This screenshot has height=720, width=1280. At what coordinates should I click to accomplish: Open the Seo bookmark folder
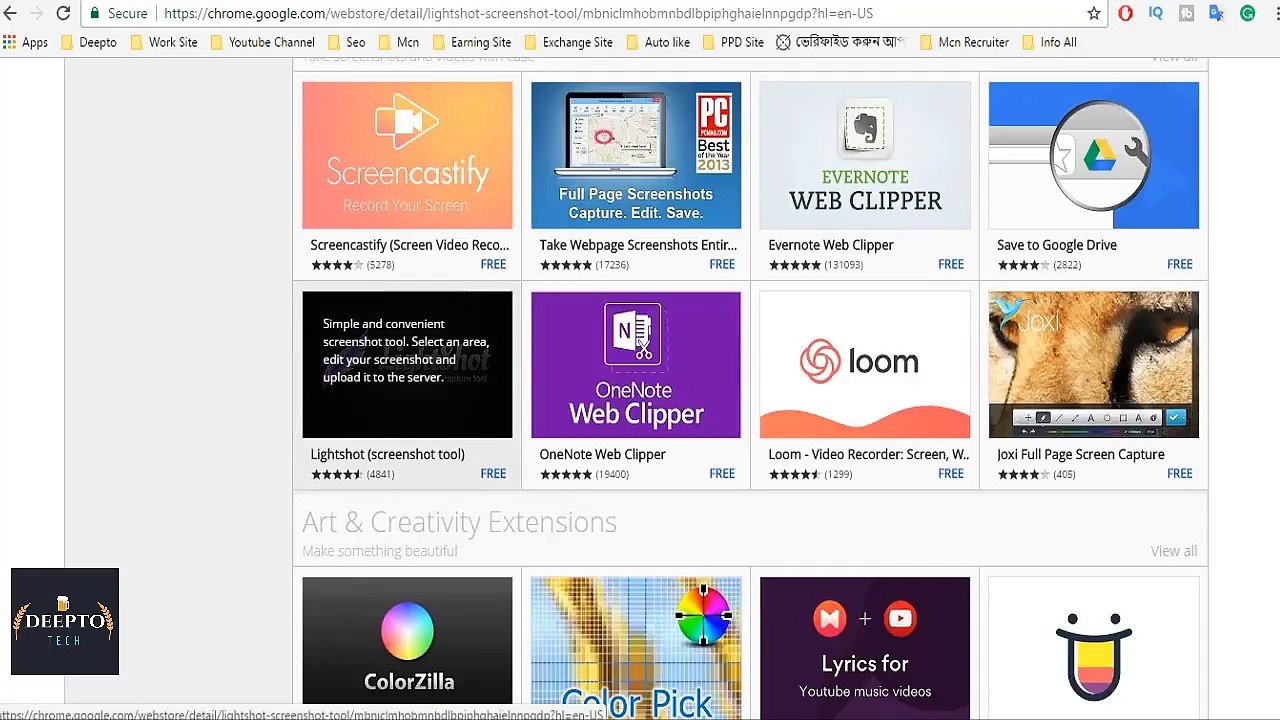[346, 42]
